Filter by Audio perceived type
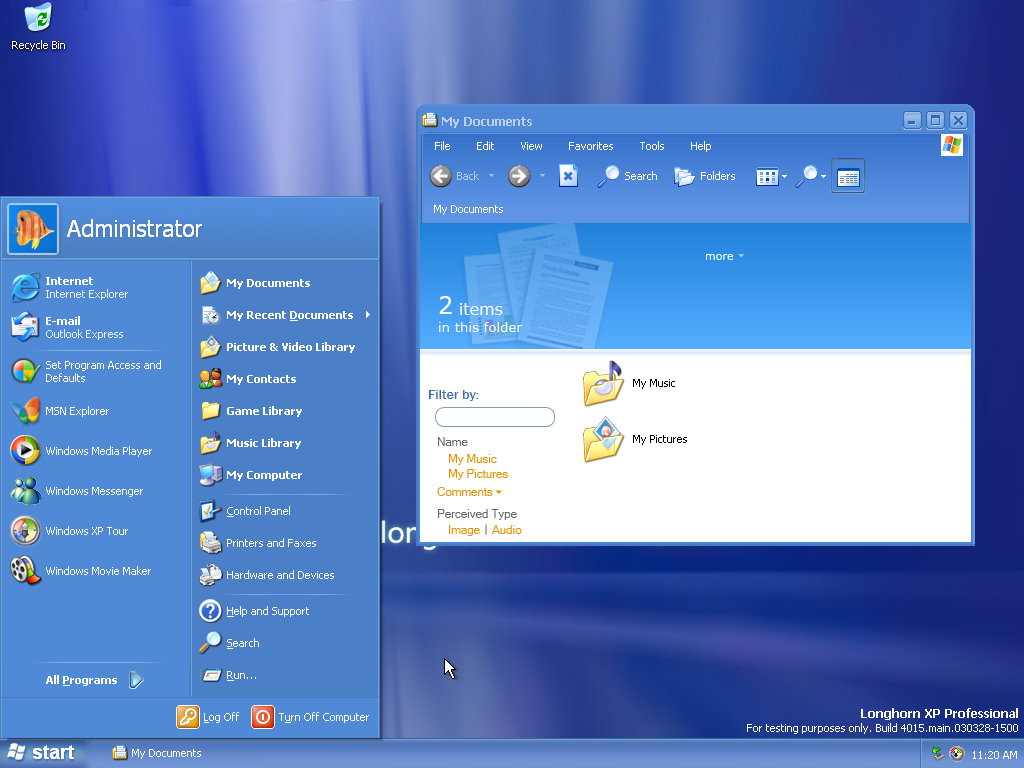 pos(506,530)
